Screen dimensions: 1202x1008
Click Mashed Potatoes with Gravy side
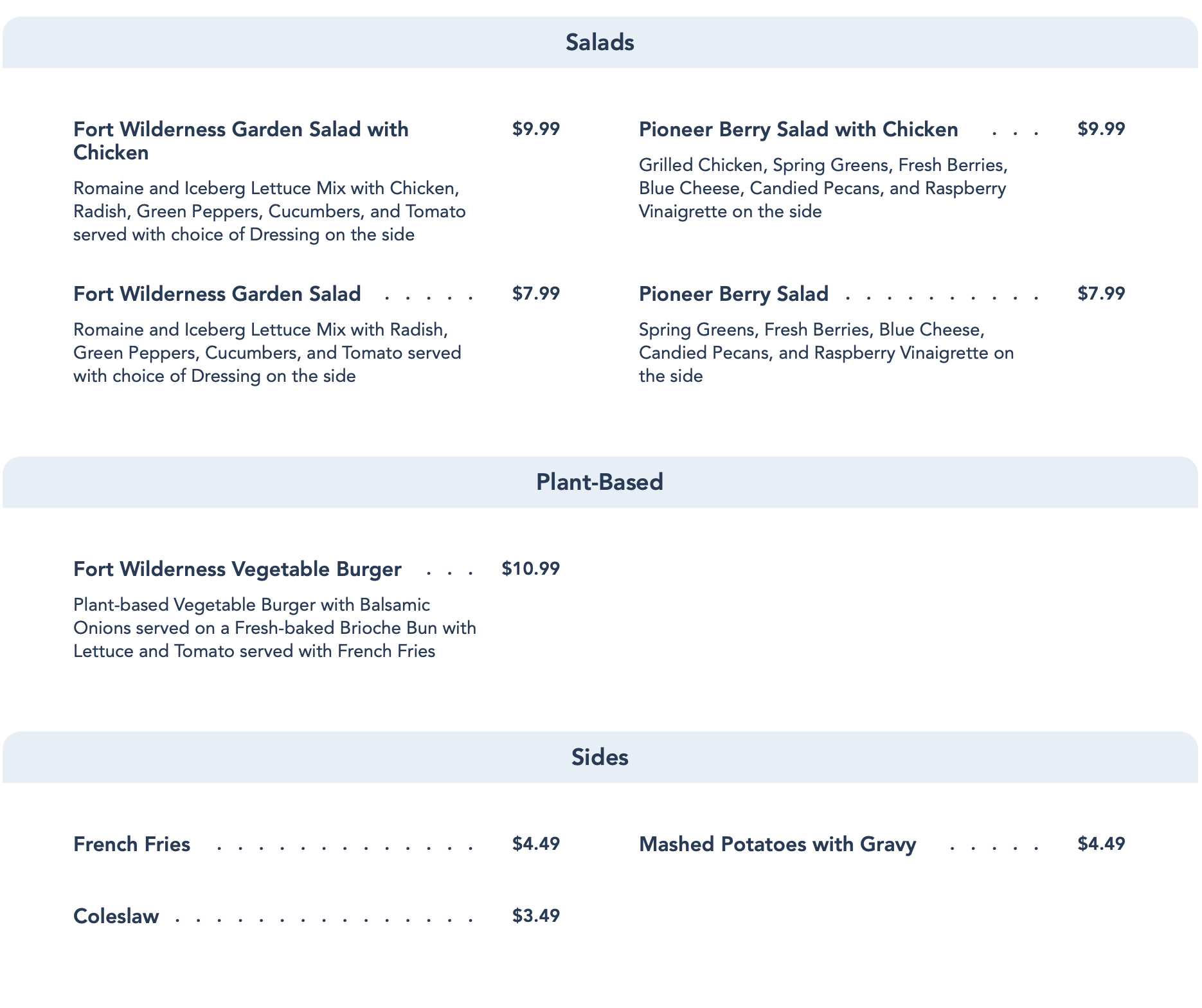(x=777, y=844)
